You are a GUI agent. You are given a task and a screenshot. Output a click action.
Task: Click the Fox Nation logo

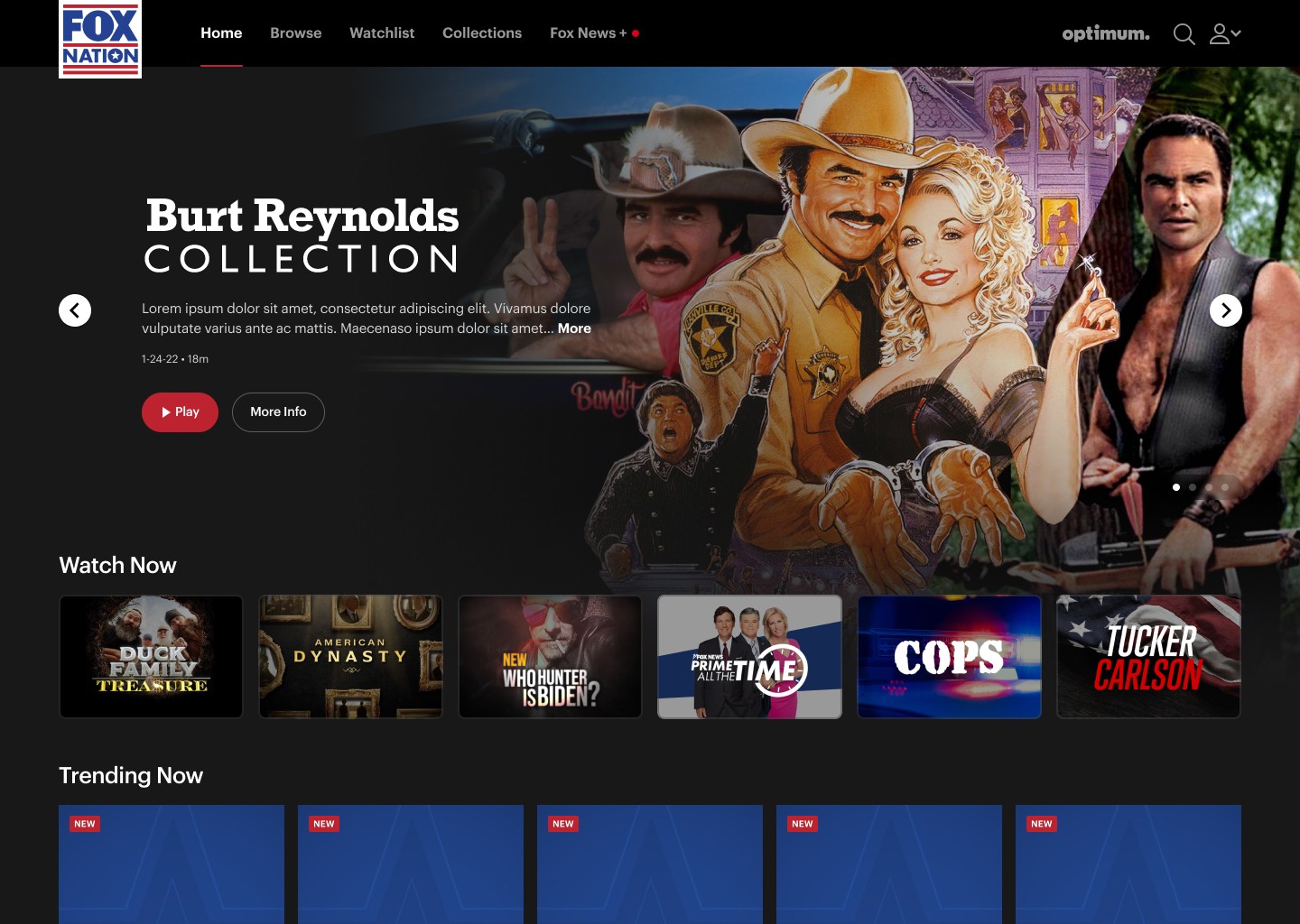100,39
